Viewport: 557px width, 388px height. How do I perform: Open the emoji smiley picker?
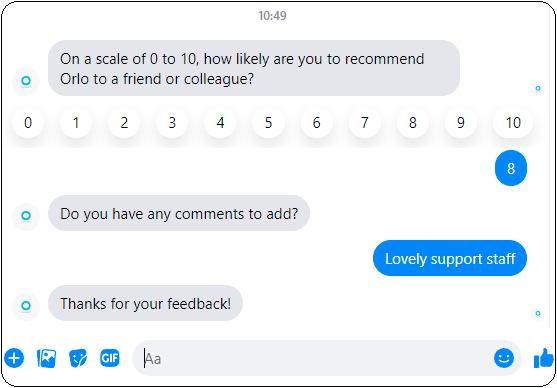point(504,358)
